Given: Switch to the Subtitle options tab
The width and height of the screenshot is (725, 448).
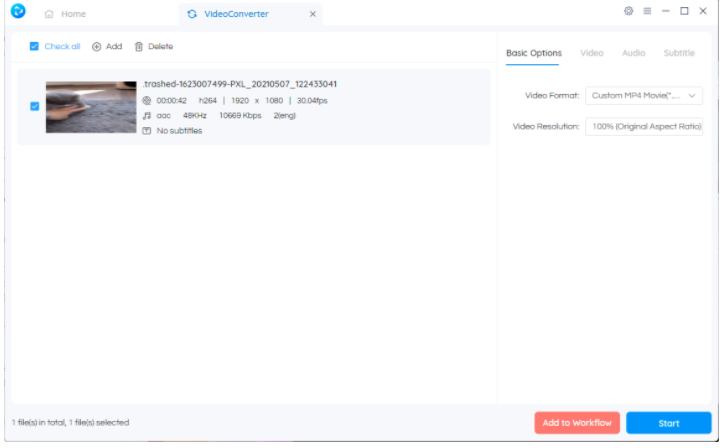Looking at the screenshot, I should tap(679, 53).
